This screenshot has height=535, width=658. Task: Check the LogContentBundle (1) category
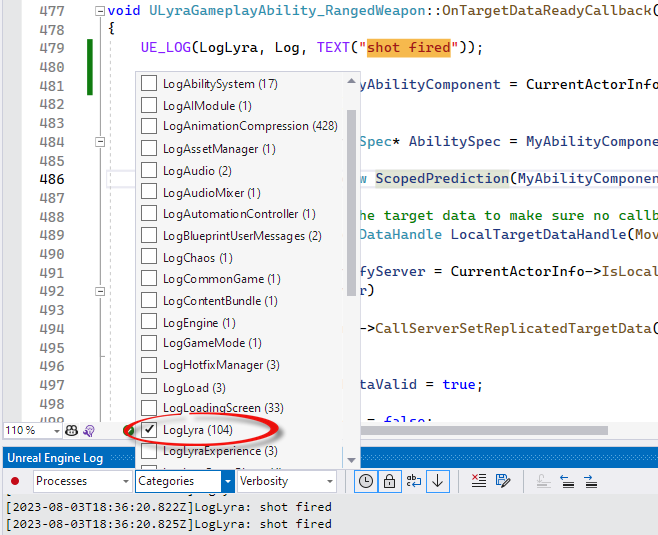tap(149, 300)
